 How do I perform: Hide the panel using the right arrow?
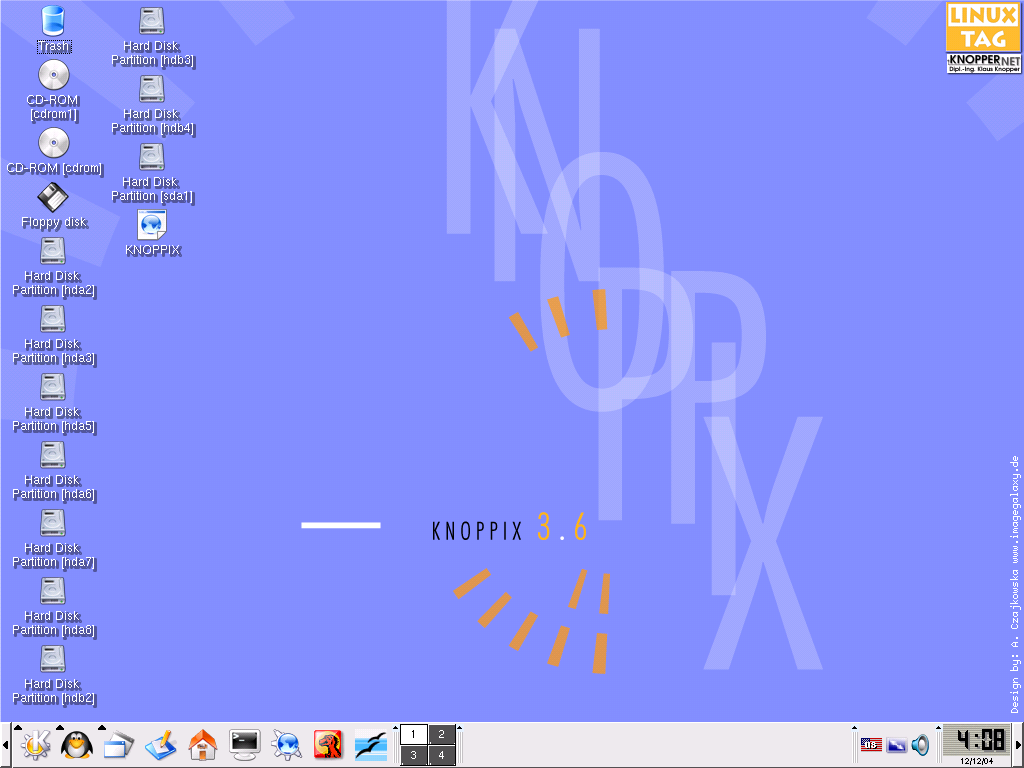1019,745
